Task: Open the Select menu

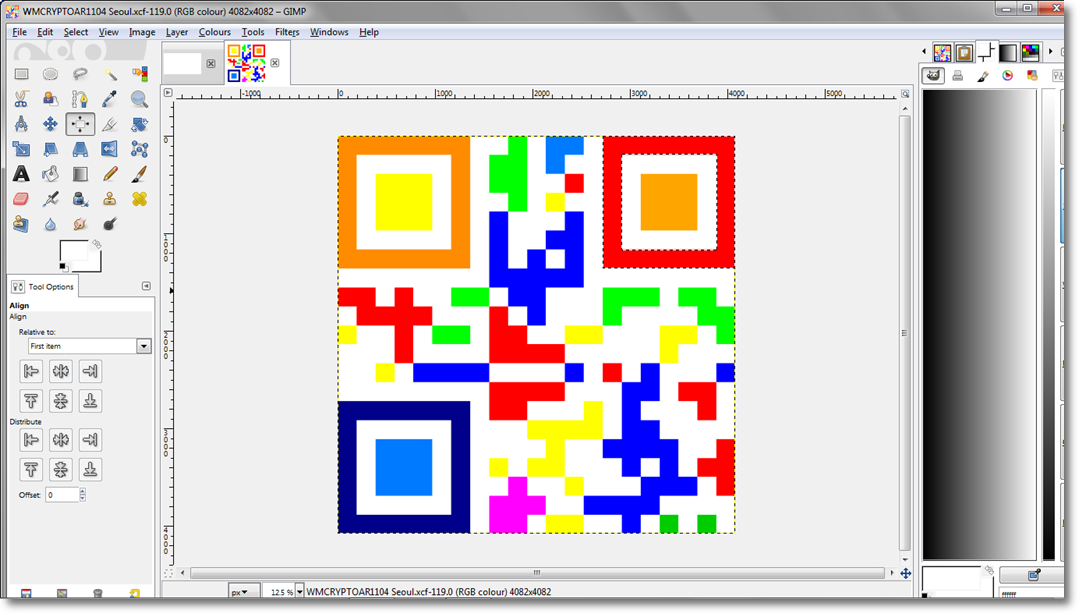Action: pos(76,32)
